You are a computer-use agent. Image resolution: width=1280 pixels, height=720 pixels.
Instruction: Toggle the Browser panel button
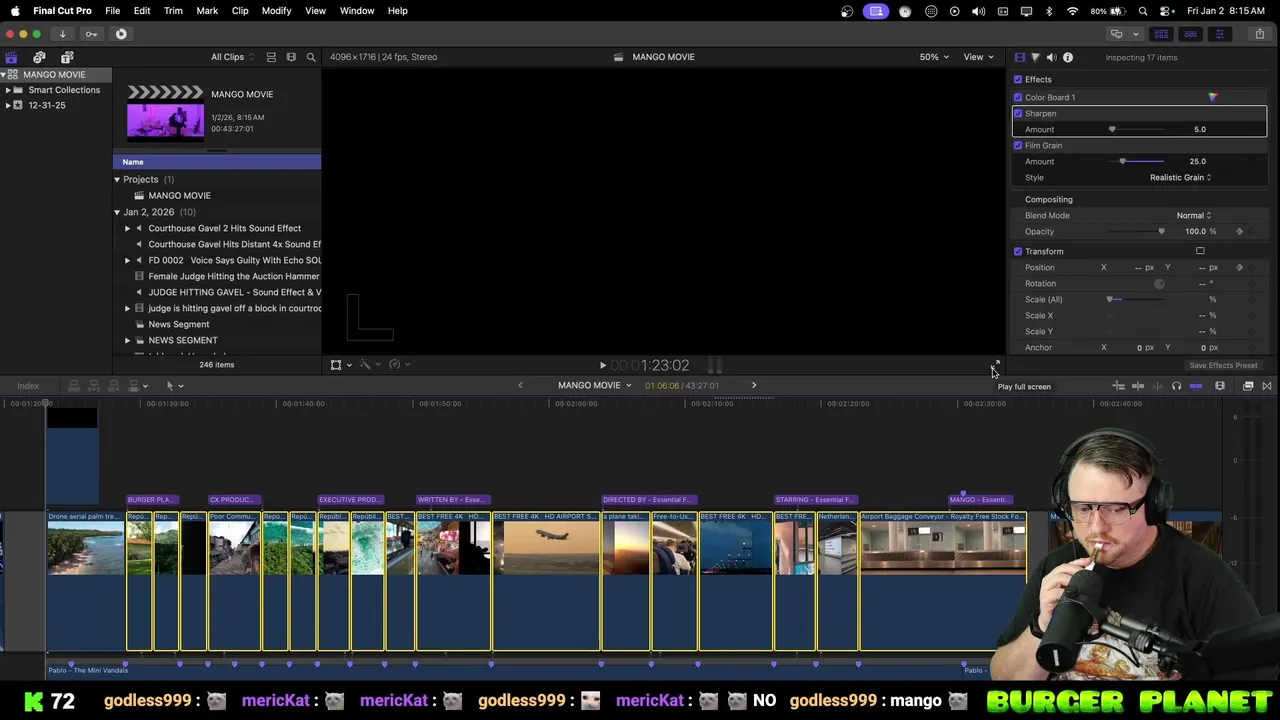(x=1161, y=34)
